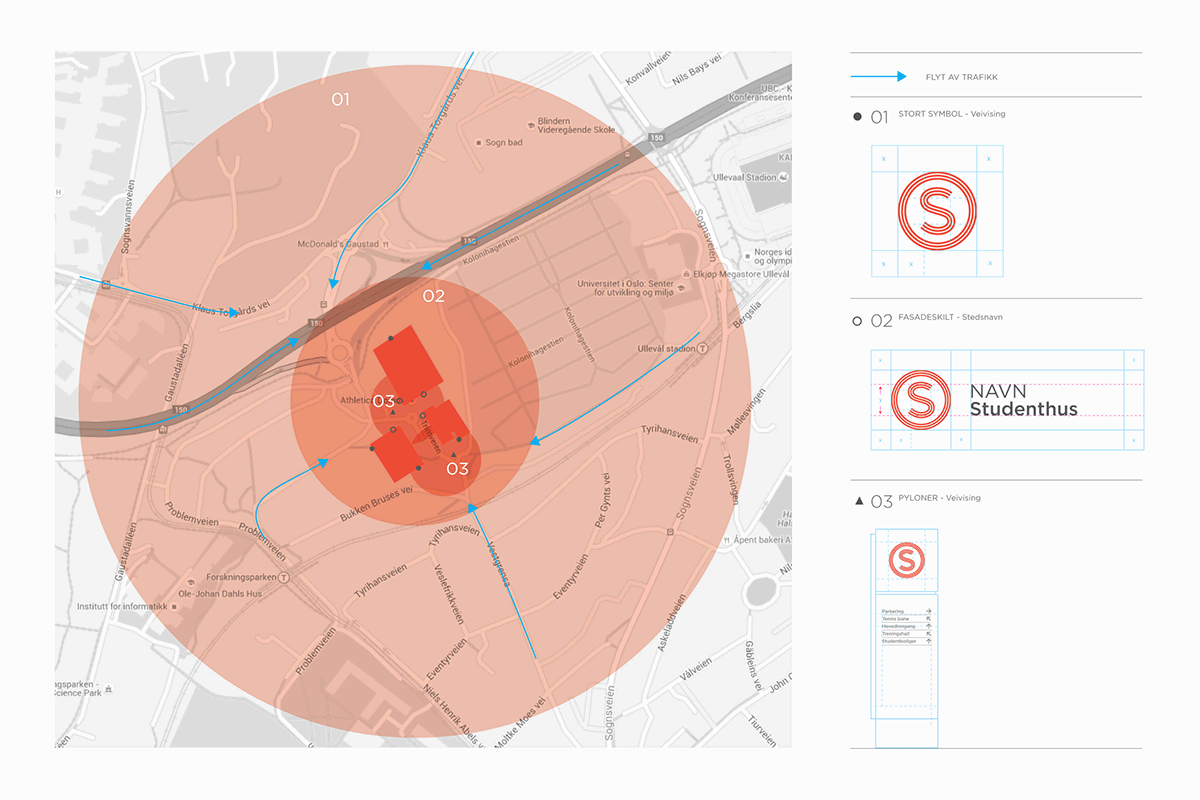This screenshot has height=800, width=1200.
Task: Click the blue traffic-flow arrow in the legend
Action: (879, 76)
